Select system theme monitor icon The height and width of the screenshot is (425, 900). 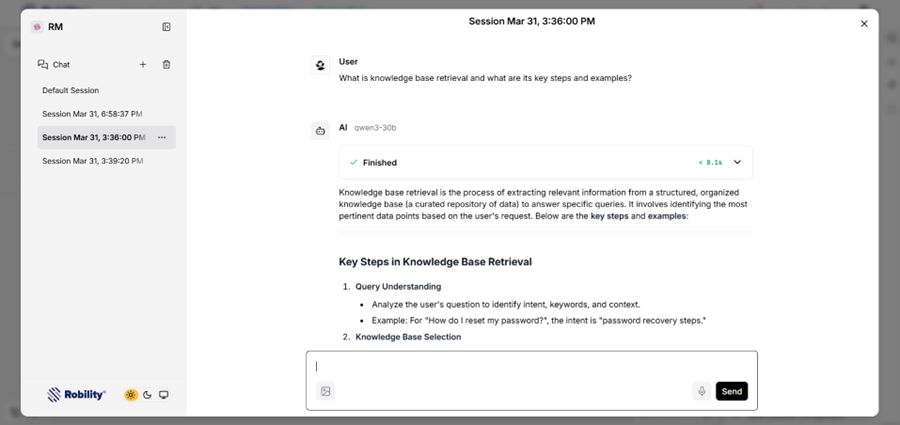(164, 395)
